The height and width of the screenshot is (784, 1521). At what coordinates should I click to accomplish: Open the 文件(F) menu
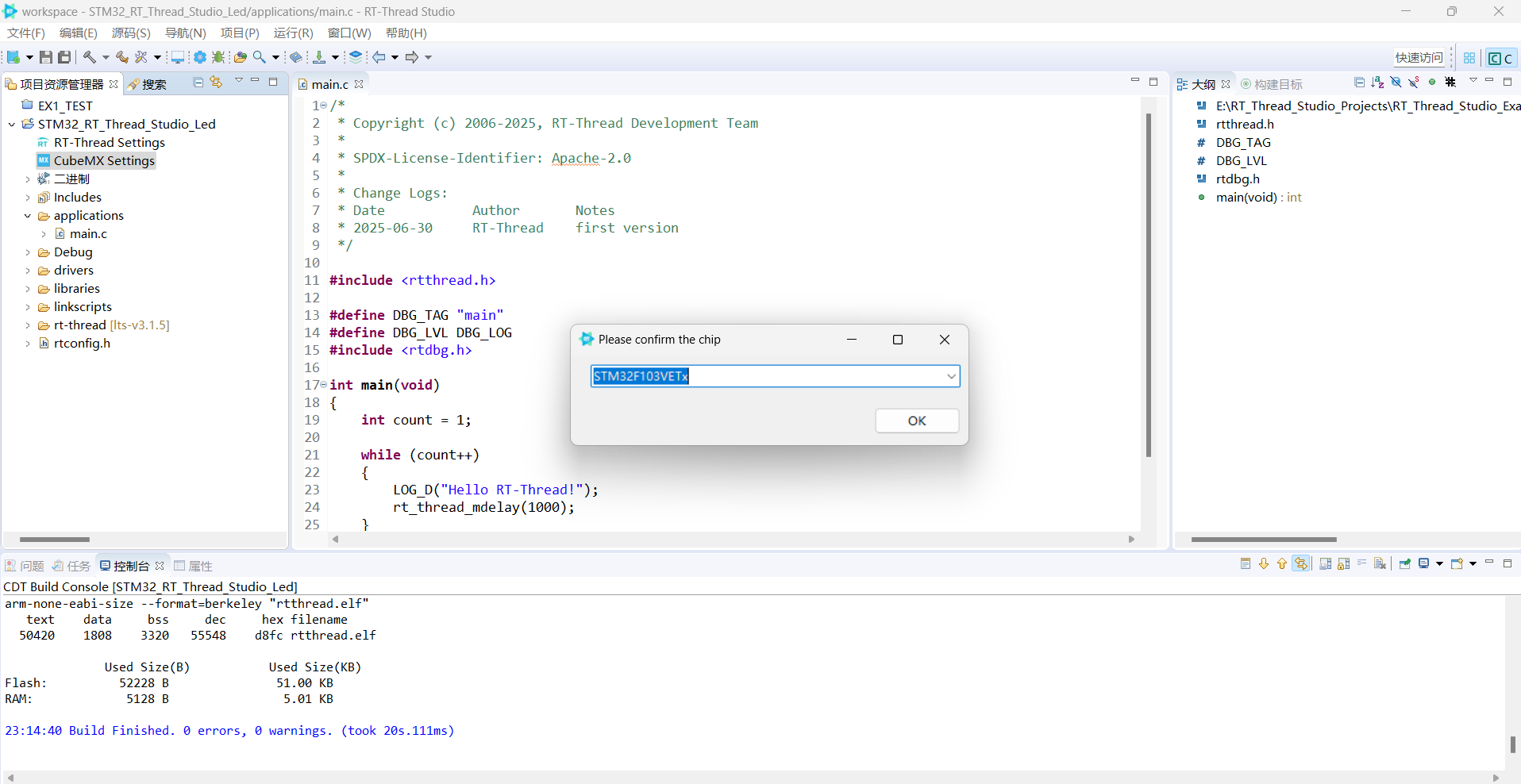point(26,33)
